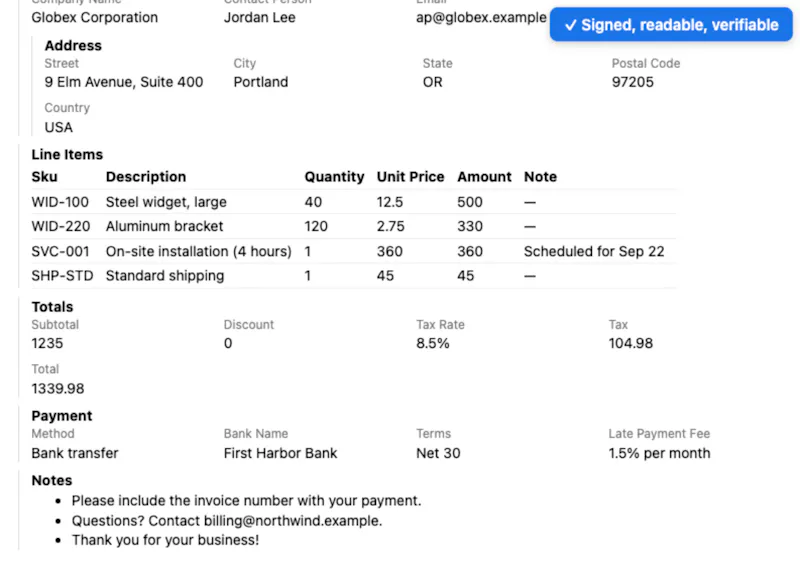Select tax rate 8.5%
800x562 pixels.
click(x=433, y=343)
